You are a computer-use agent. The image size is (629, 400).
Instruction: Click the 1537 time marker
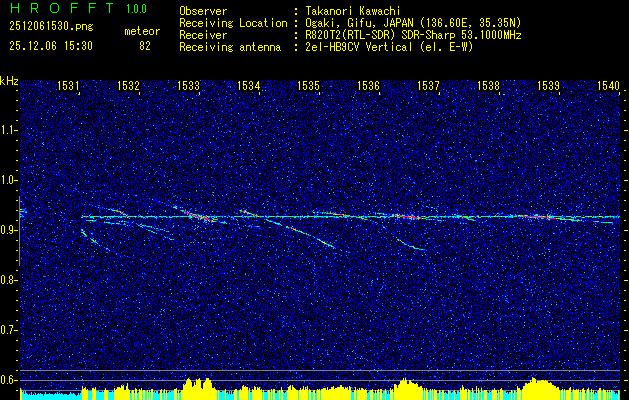[428, 85]
